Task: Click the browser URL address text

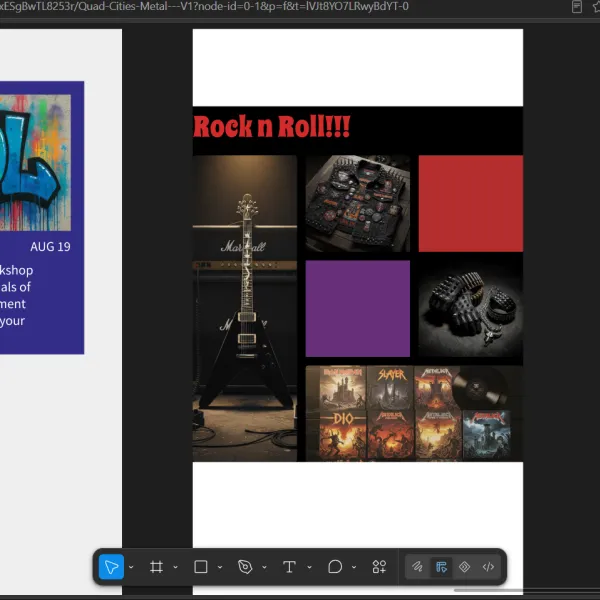Action: coord(204,7)
